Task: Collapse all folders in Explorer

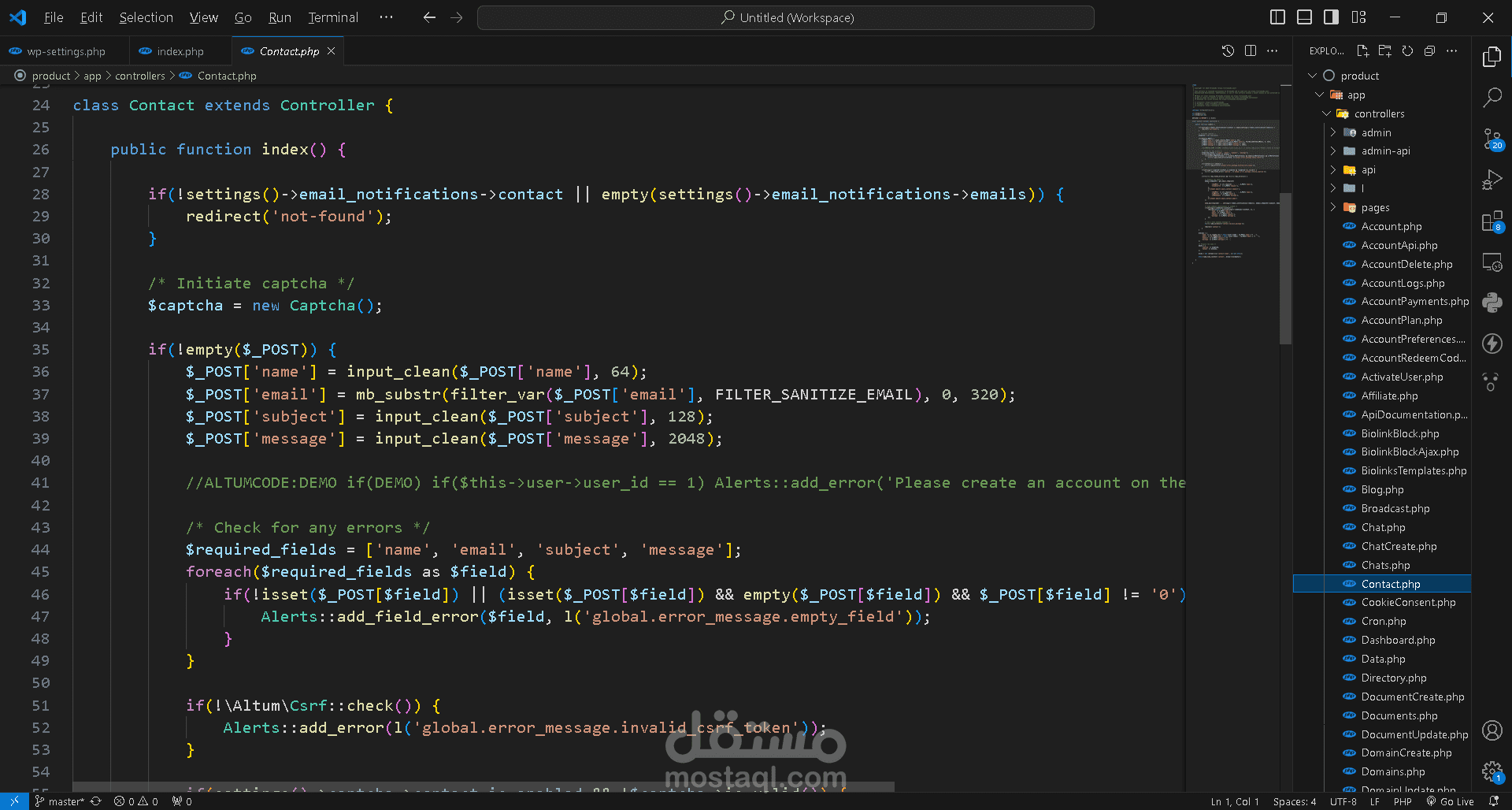Action: click(1429, 50)
